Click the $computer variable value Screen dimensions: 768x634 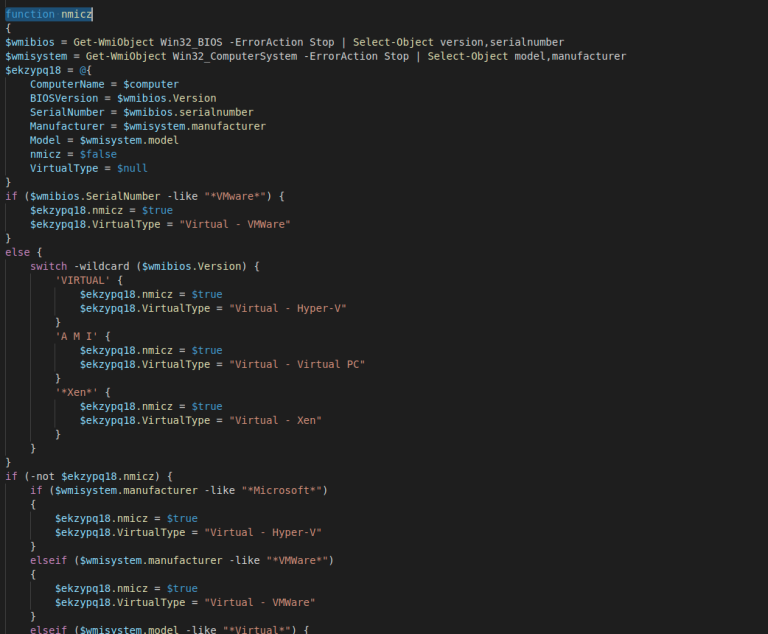[151, 84]
